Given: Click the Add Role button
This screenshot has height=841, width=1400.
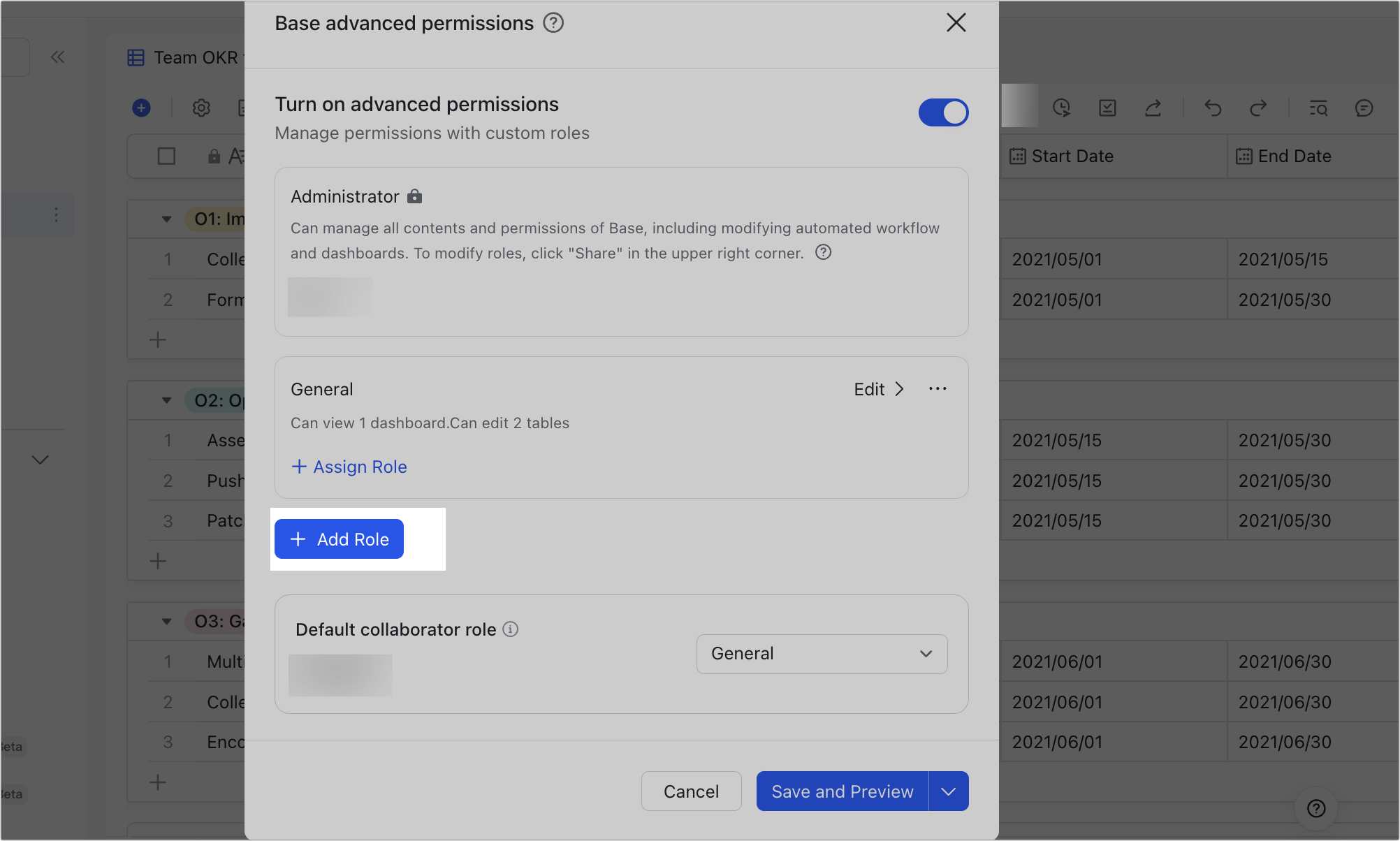Looking at the screenshot, I should pos(339,539).
